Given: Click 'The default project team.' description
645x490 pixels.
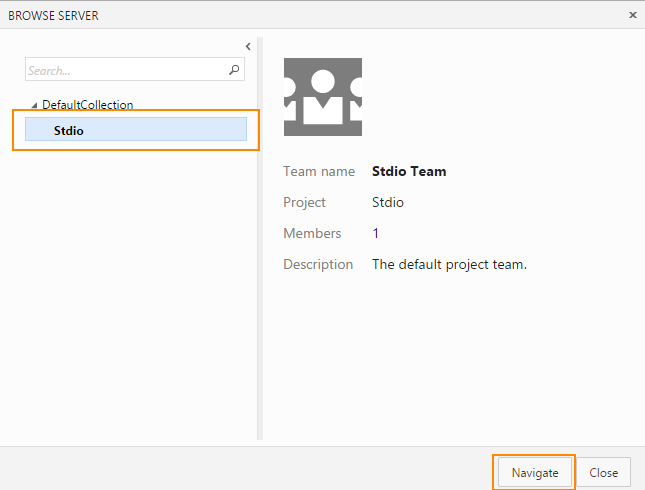Looking at the screenshot, I should click(449, 264).
